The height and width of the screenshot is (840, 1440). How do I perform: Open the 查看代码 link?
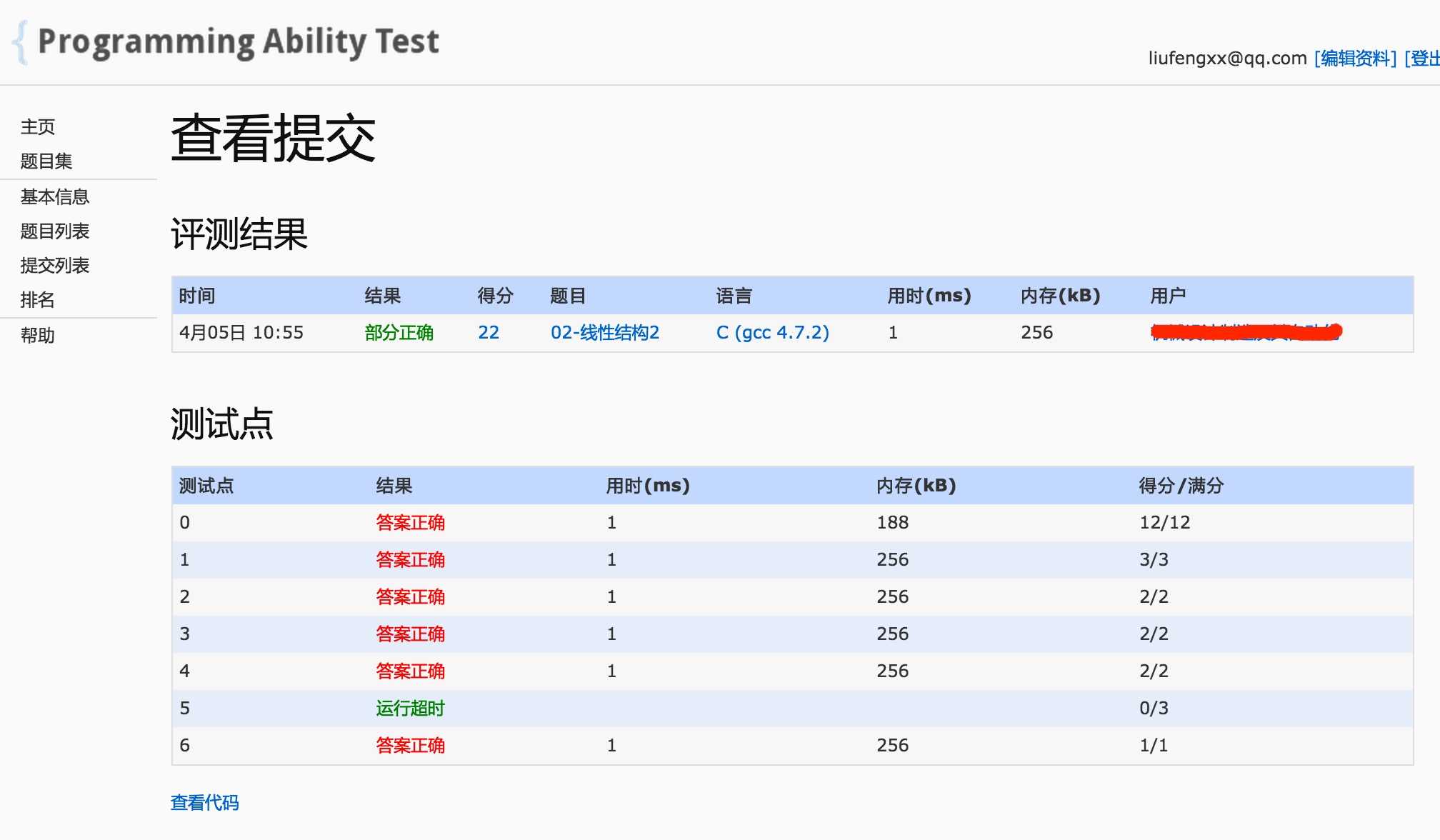[205, 803]
